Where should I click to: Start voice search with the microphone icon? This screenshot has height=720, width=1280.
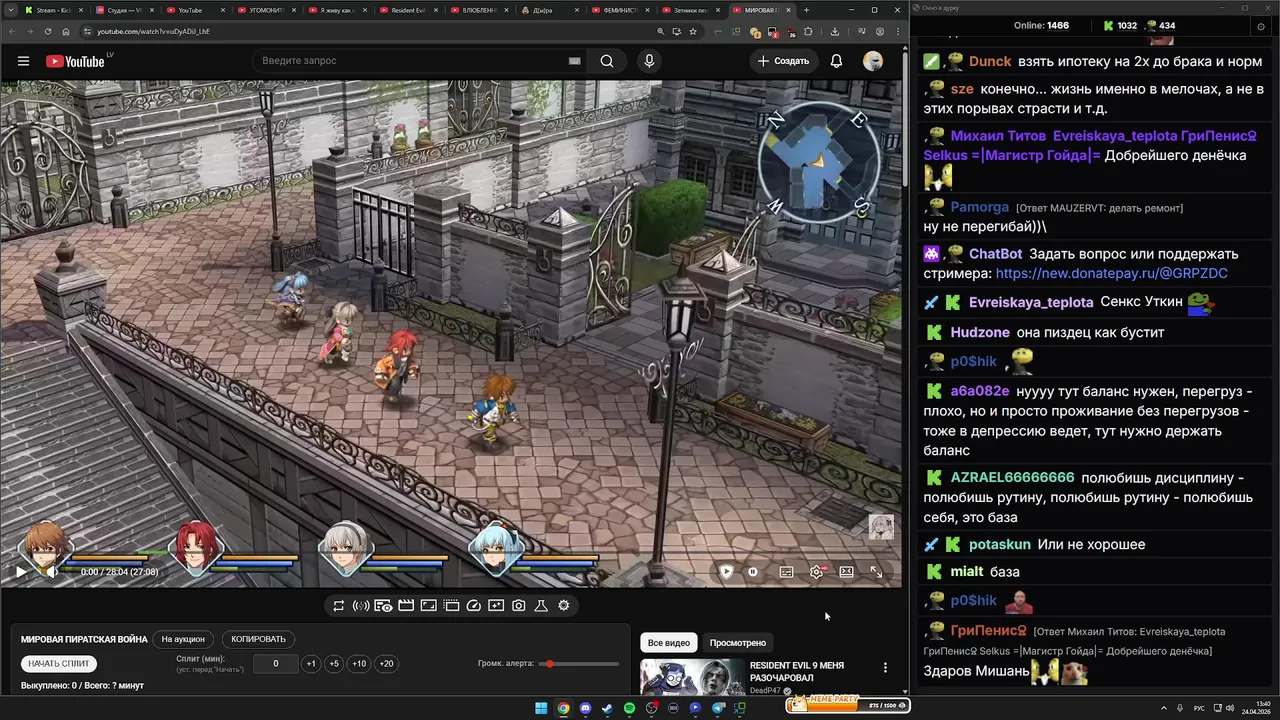649,61
